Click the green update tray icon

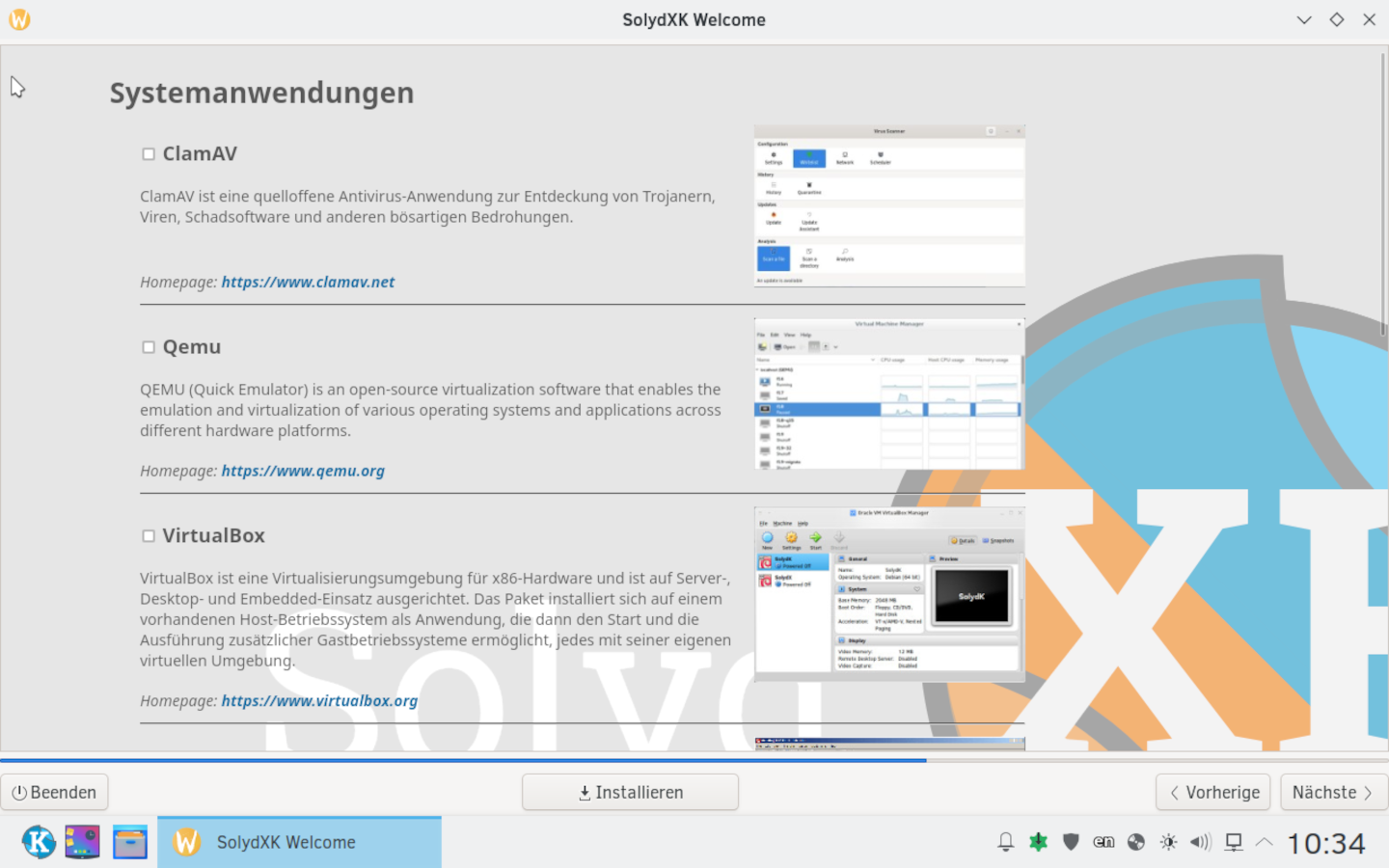point(1038,842)
